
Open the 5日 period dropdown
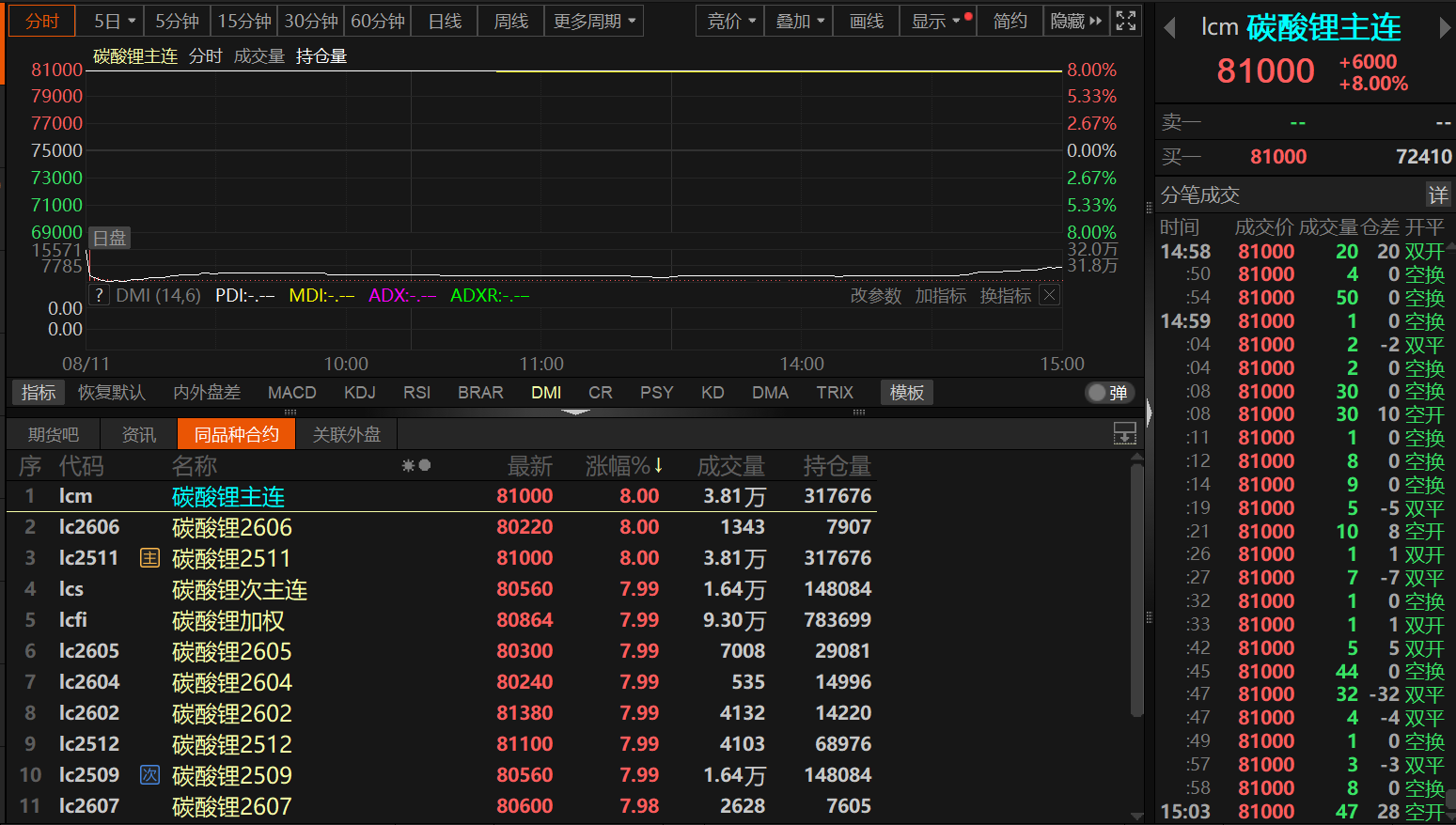116,21
